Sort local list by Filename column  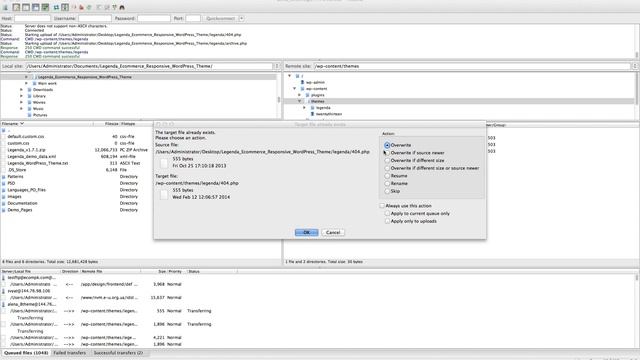(x=47, y=124)
